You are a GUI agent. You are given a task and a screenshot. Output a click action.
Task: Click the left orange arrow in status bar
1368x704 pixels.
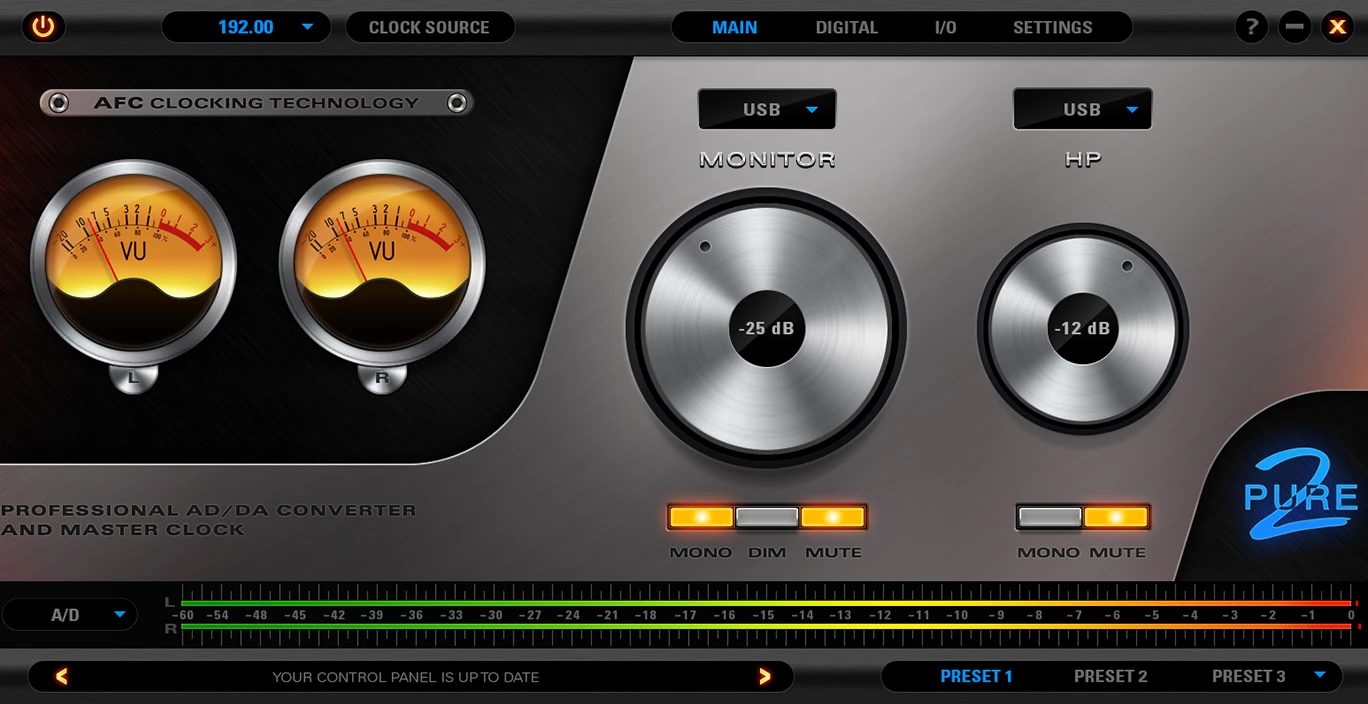pyautogui.click(x=61, y=677)
